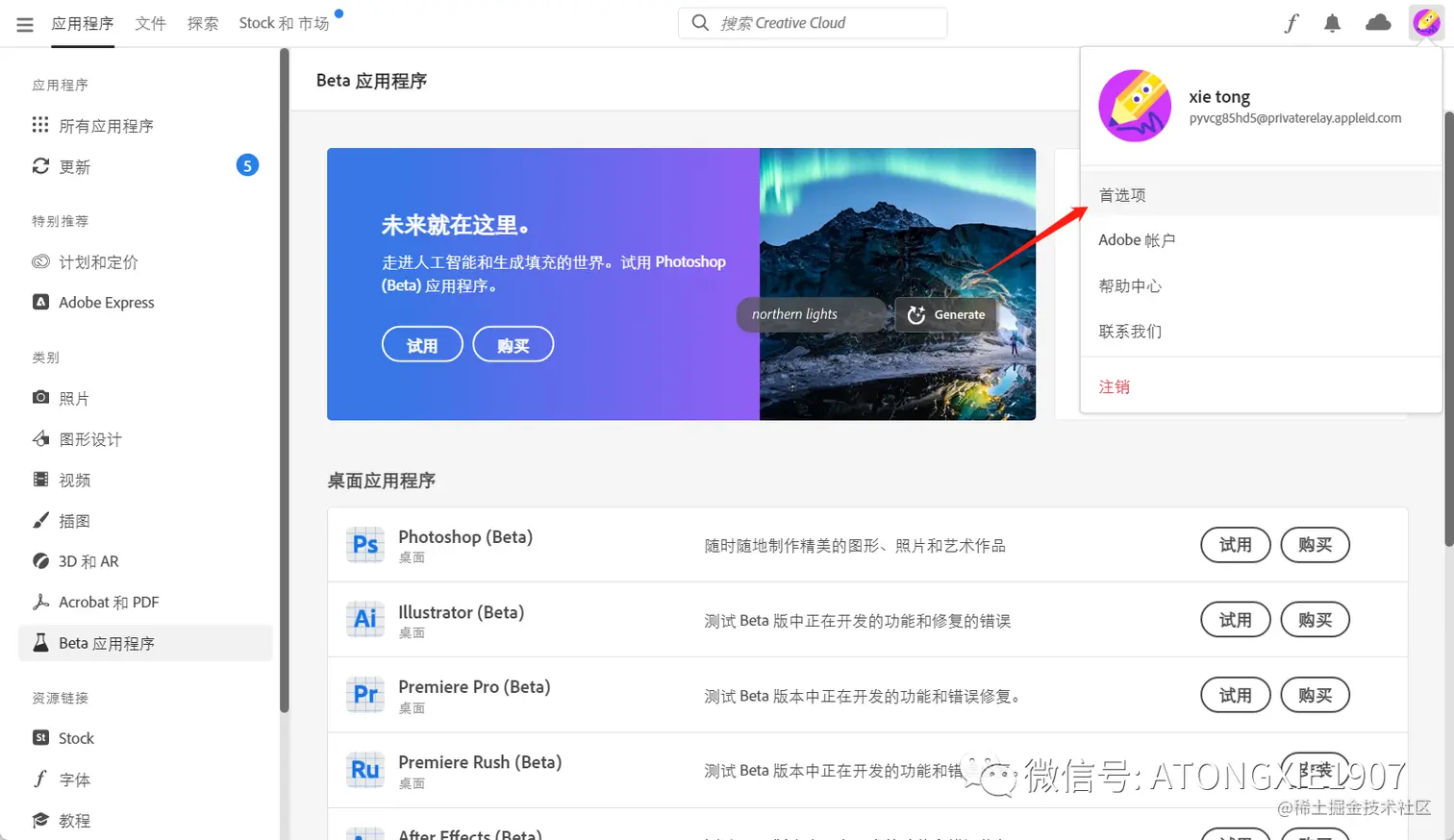Click the search magnifier icon

700,22
